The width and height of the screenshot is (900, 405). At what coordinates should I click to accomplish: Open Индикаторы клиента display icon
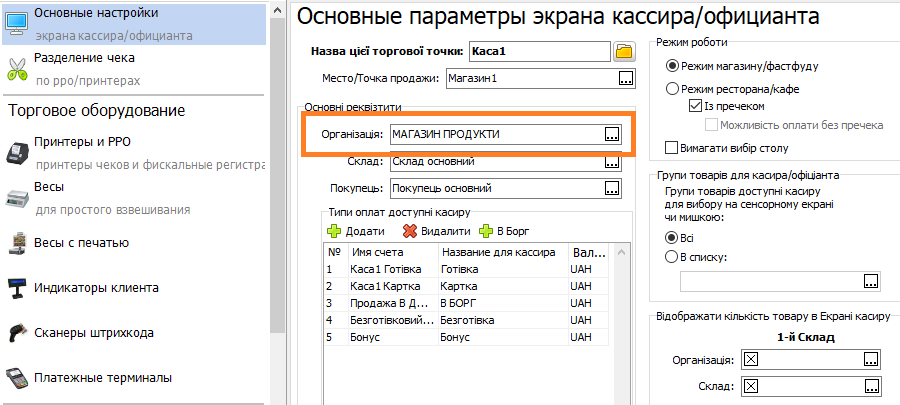pyautogui.click(x=17, y=288)
